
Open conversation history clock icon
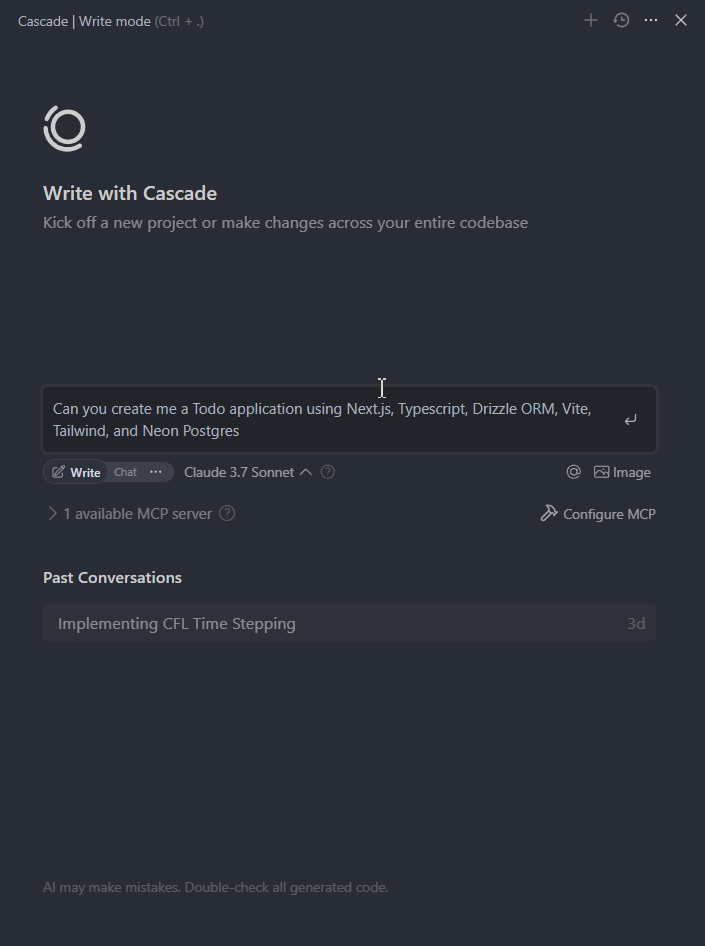pos(621,21)
